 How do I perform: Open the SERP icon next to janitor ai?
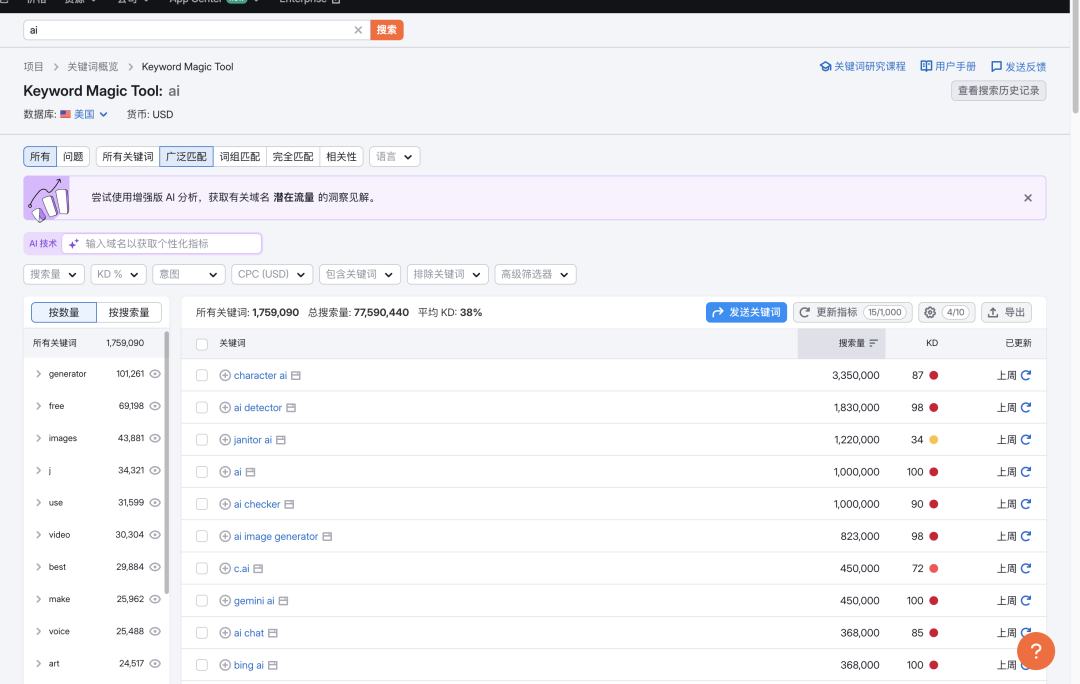[281, 440]
